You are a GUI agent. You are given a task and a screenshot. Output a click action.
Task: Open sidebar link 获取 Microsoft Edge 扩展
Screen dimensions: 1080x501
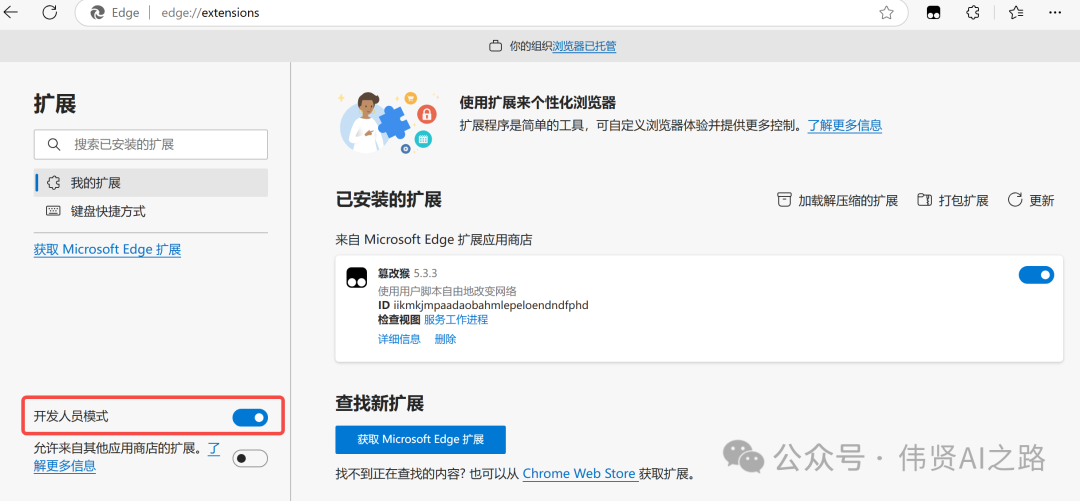tap(107, 249)
